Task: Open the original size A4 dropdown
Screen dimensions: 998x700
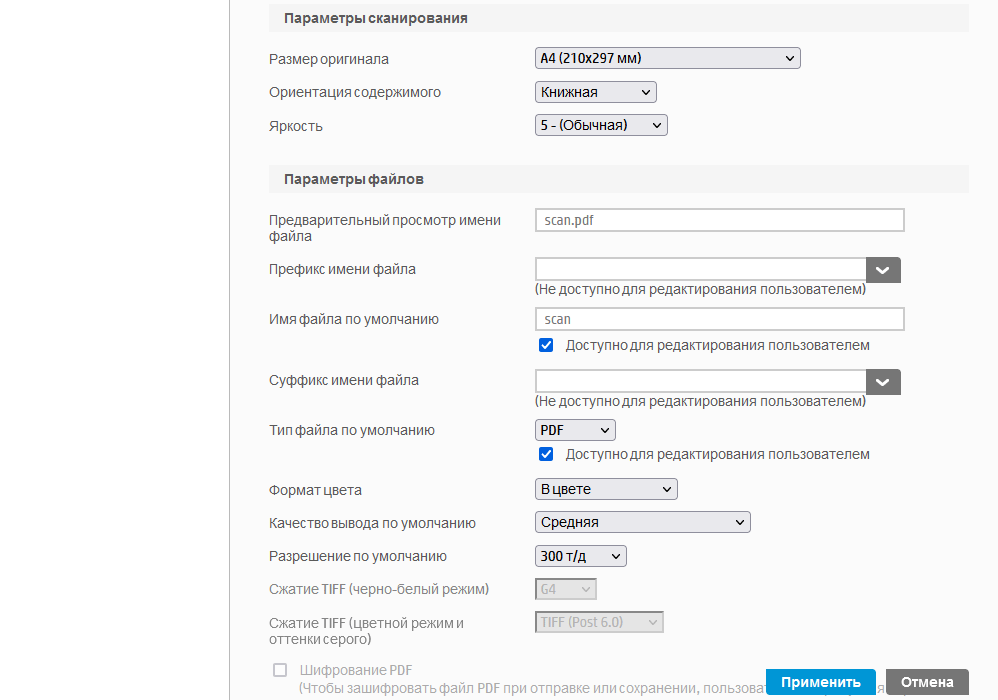Action: (x=668, y=59)
